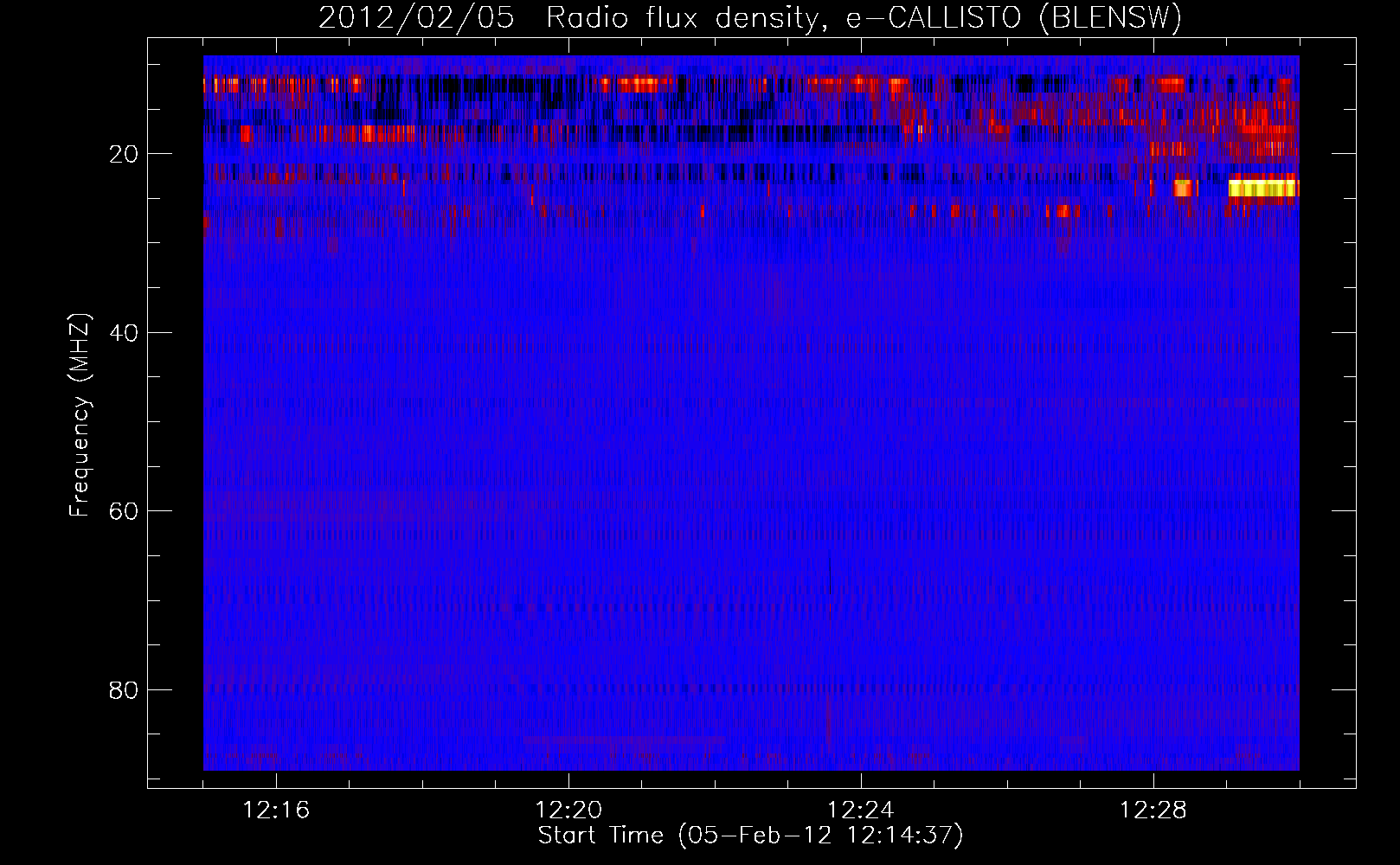
Task: Click the 12:28 time tick label
Action: tap(1153, 810)
